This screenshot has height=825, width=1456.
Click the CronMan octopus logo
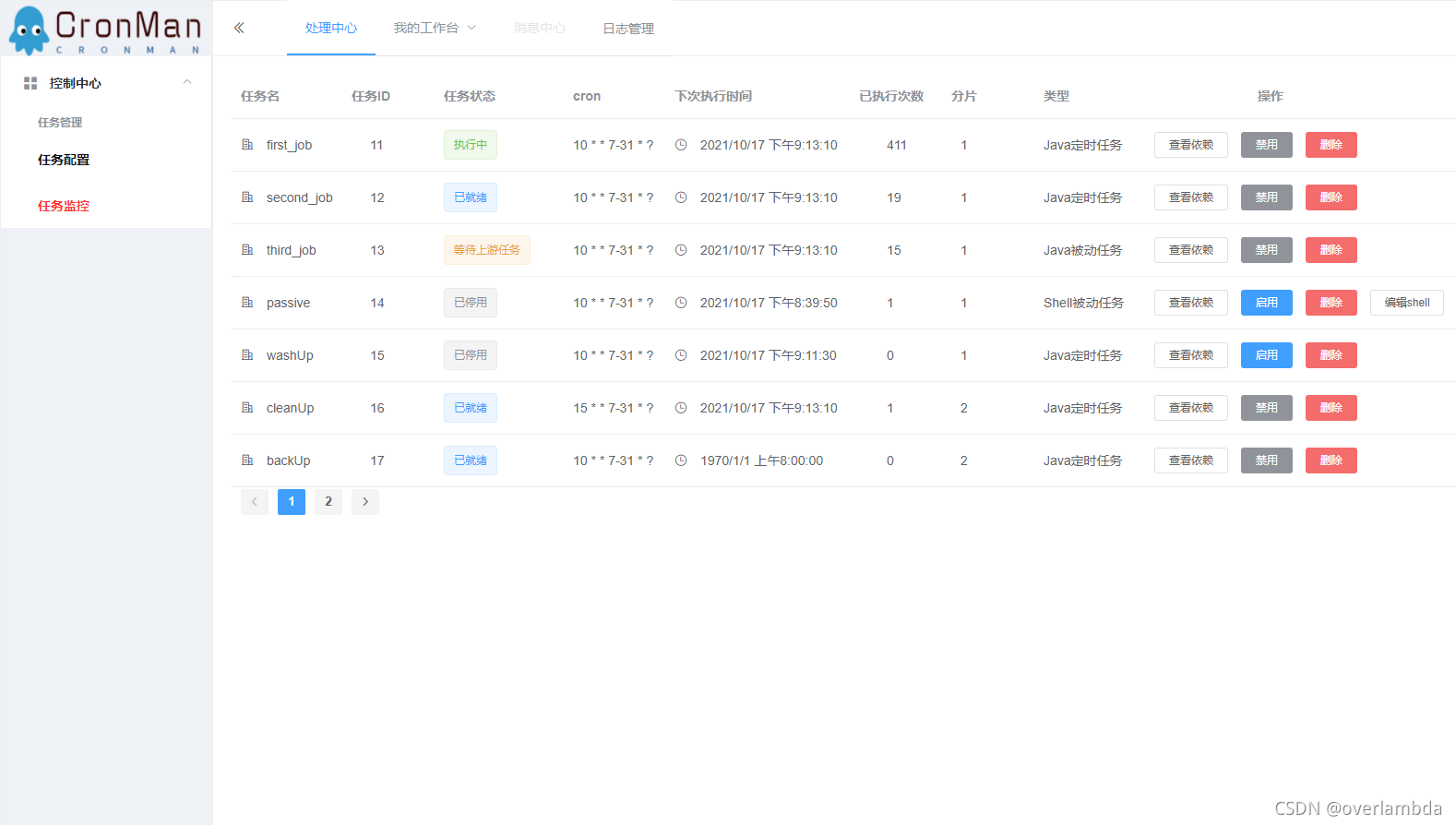pyautogui.click(x=29, y=30)
